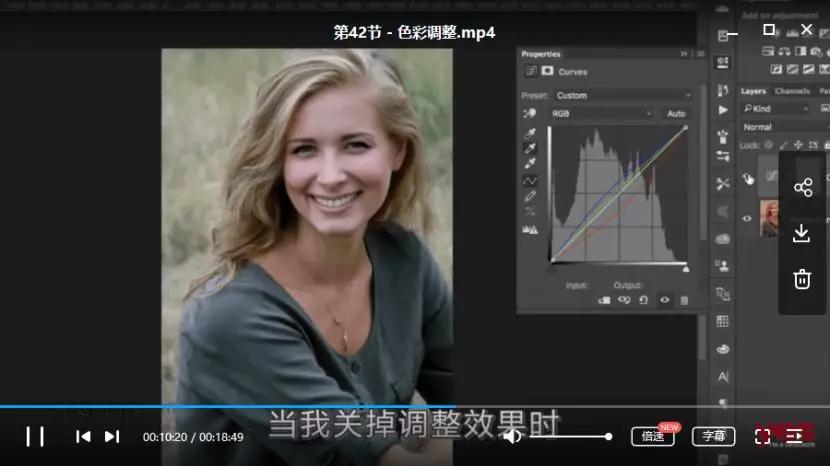830x466 pixels.
Task: Pick the white point eyedropper in Curves
Action: tap(530, 163)
